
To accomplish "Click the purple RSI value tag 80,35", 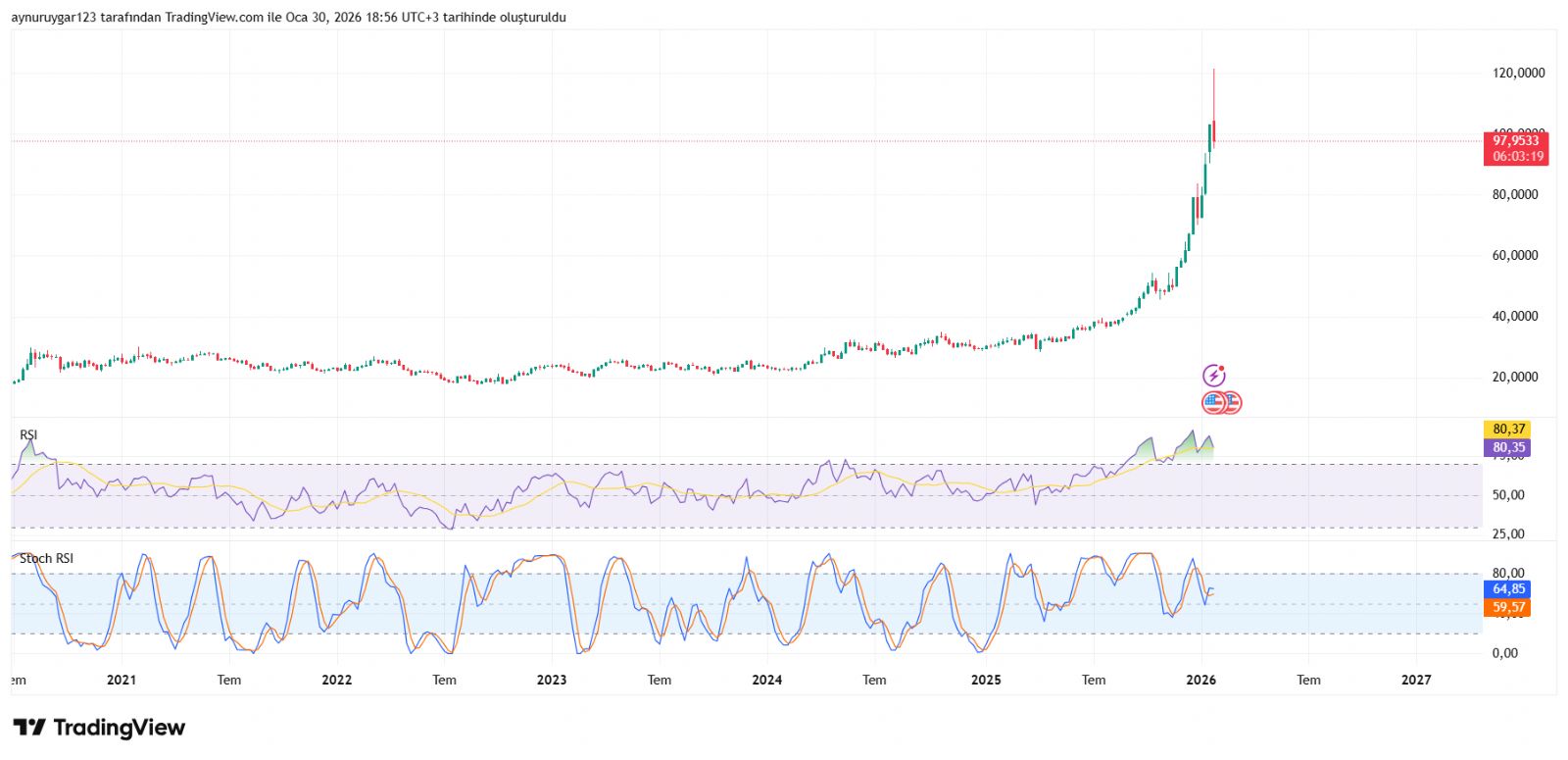I will [1508, 448].
